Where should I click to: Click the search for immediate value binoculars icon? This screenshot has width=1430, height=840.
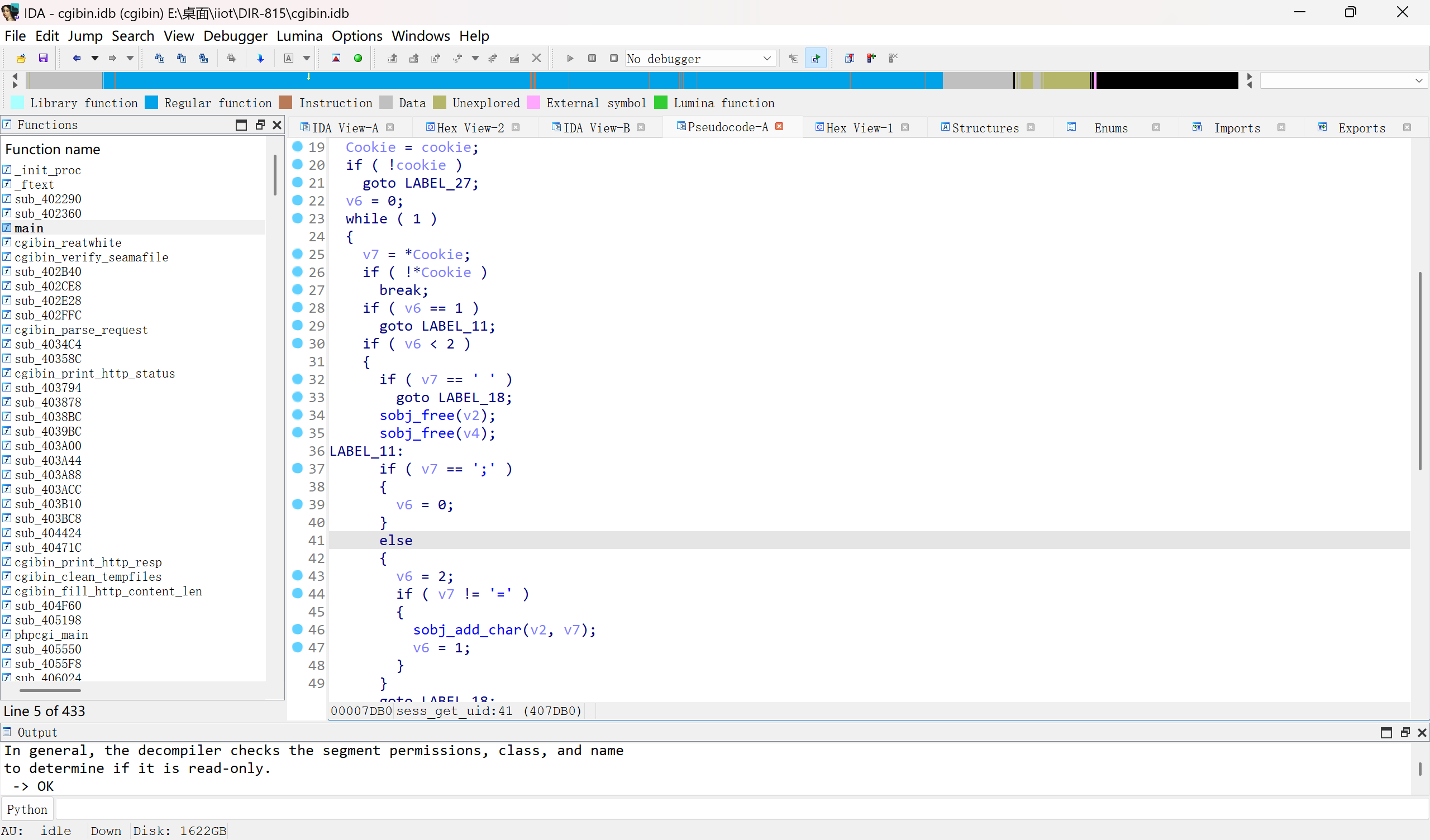coord(159,58)
